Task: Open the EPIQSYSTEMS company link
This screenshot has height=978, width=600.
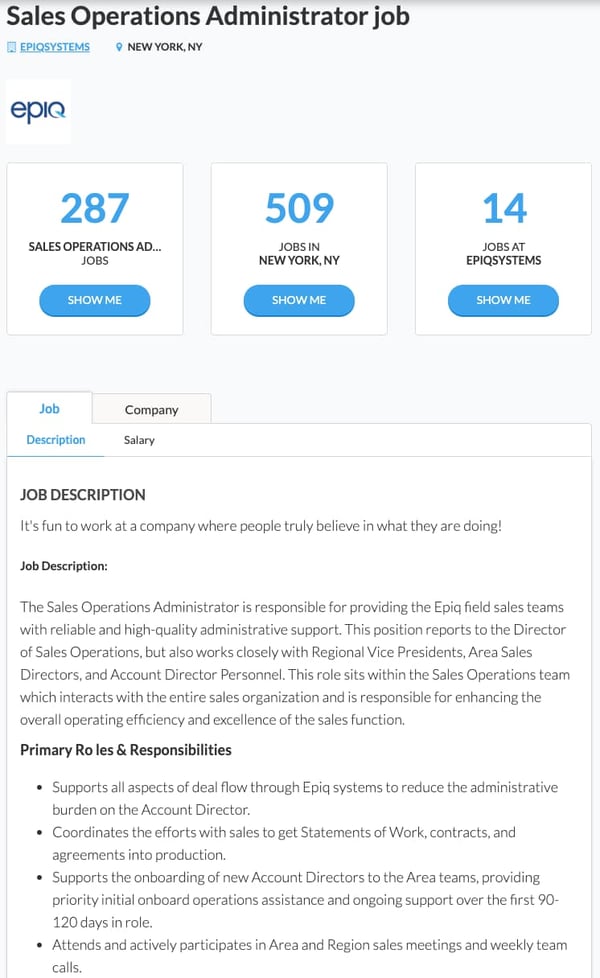Action: click(55, 47)
